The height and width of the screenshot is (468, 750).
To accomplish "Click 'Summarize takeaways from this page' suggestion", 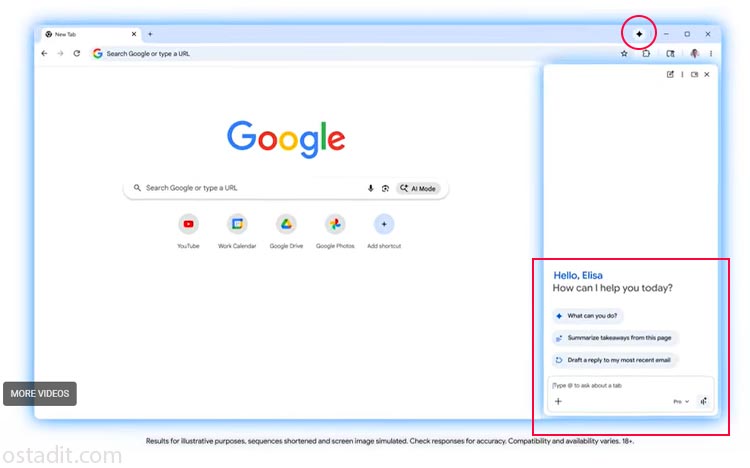I will pos(616,338).
